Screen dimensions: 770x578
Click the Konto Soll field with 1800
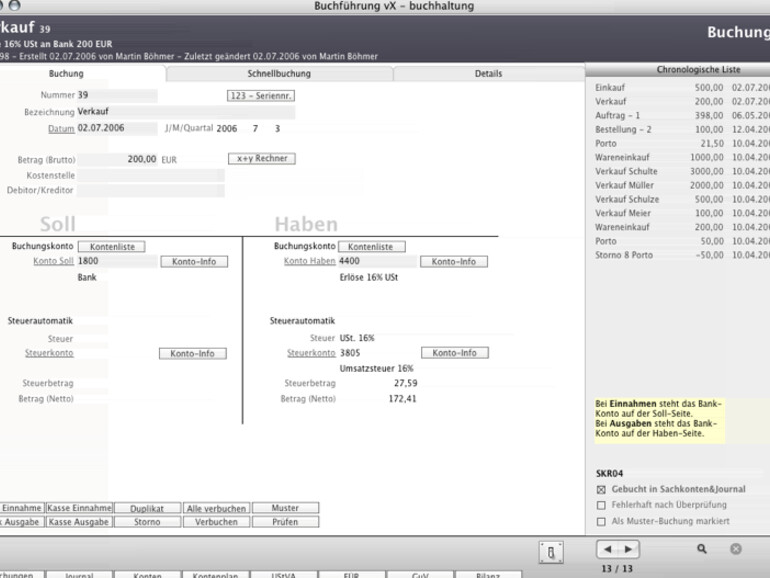117,261
